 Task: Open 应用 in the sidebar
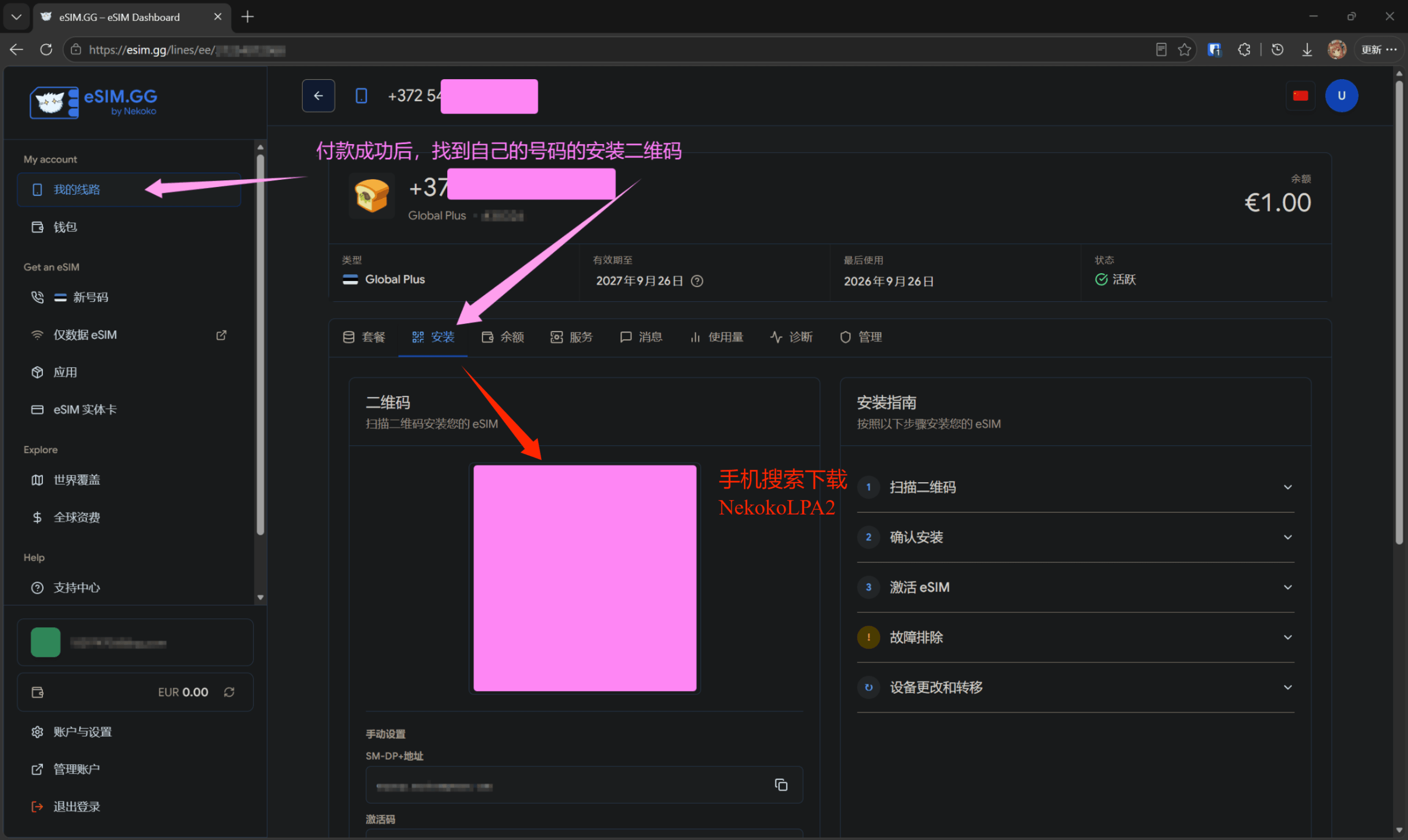[x=129, y=373]
